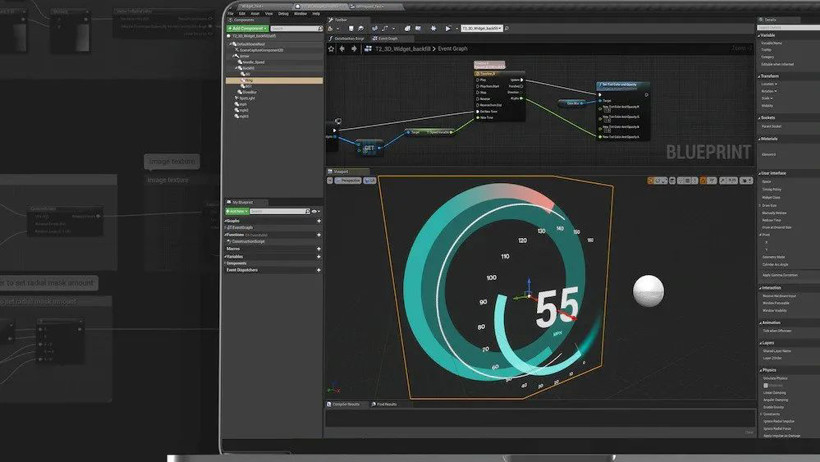Open the Asset menu
This screenshot has height=462, width=820.
click(x=255, y=14)
